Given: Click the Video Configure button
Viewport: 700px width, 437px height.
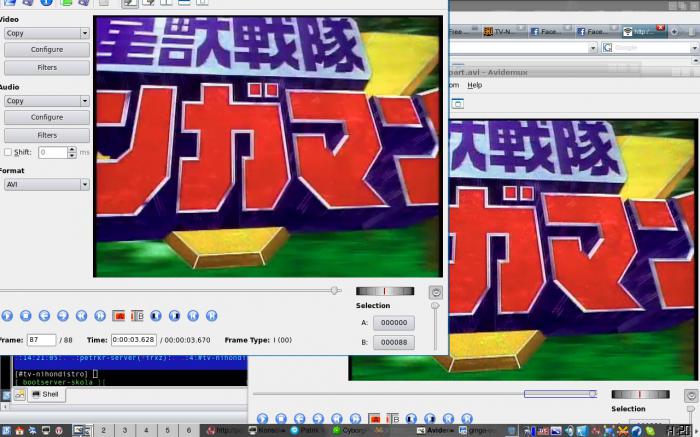Looking at the screenshot, I should (46, 50).
